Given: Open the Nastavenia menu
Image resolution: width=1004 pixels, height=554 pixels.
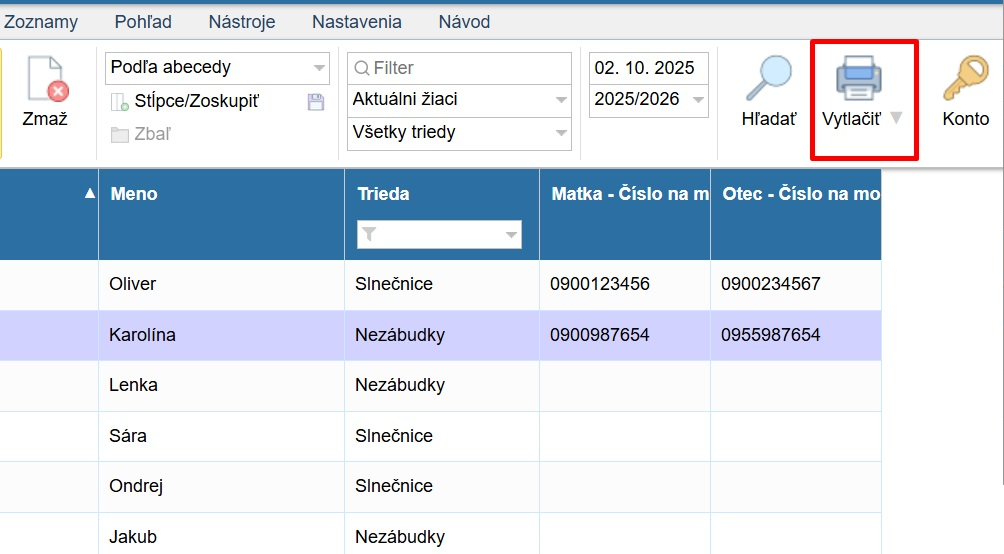Looking at the screenshot, I should click(x=357, y=21).
